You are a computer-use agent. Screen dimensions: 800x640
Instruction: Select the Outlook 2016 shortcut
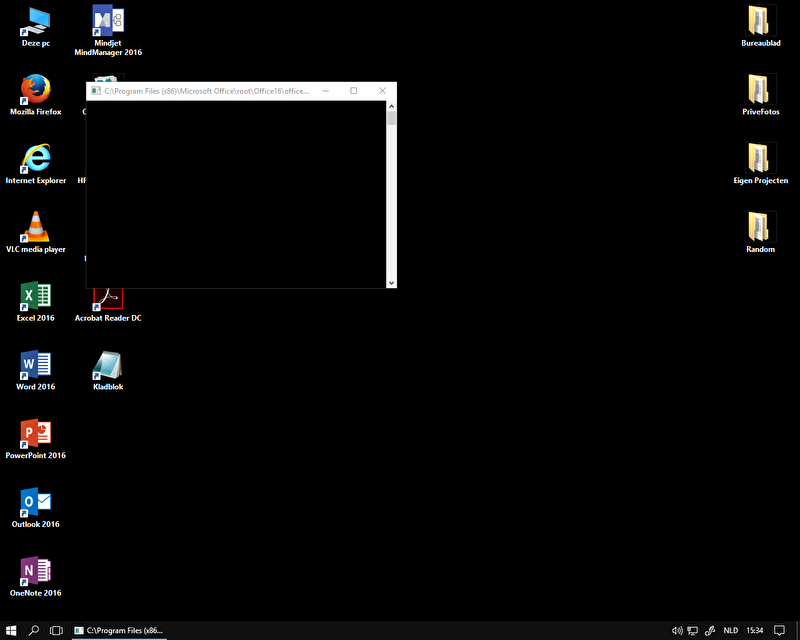tap(36, 503)
